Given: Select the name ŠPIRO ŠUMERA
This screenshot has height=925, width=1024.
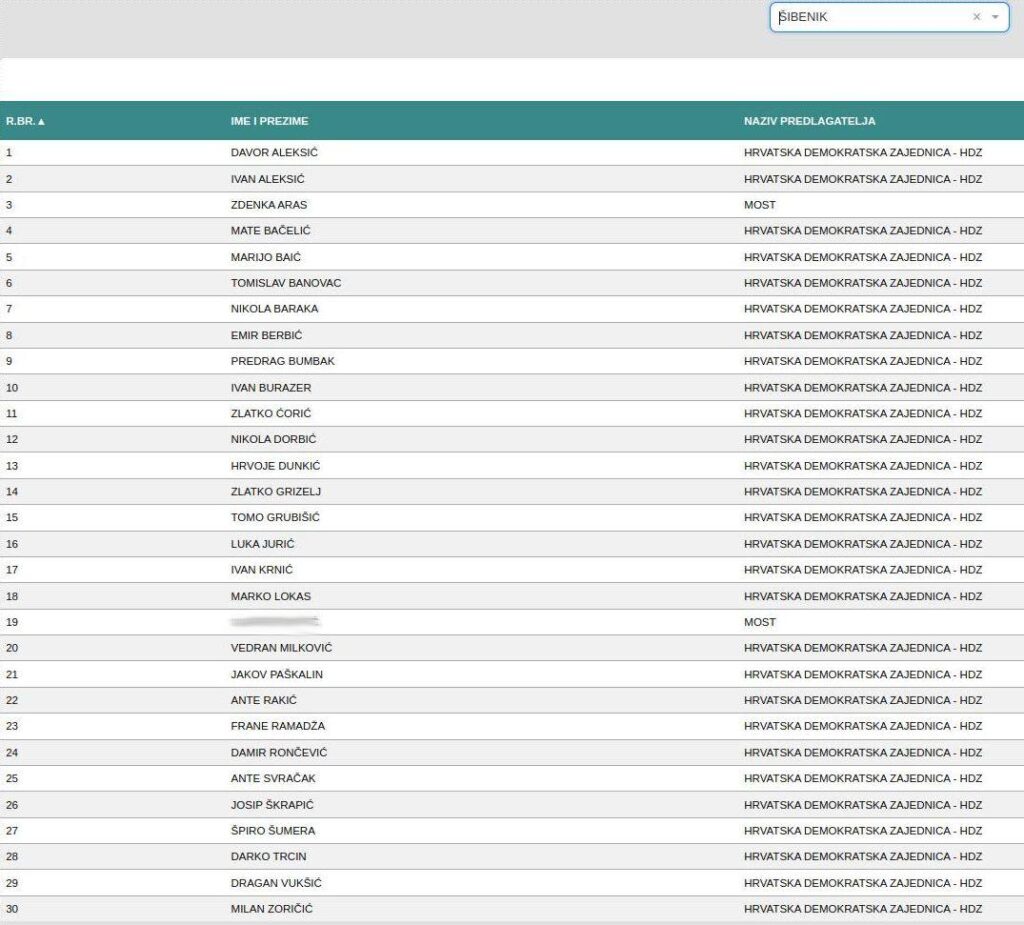Looking at the screenshot, I should point(273,830).
